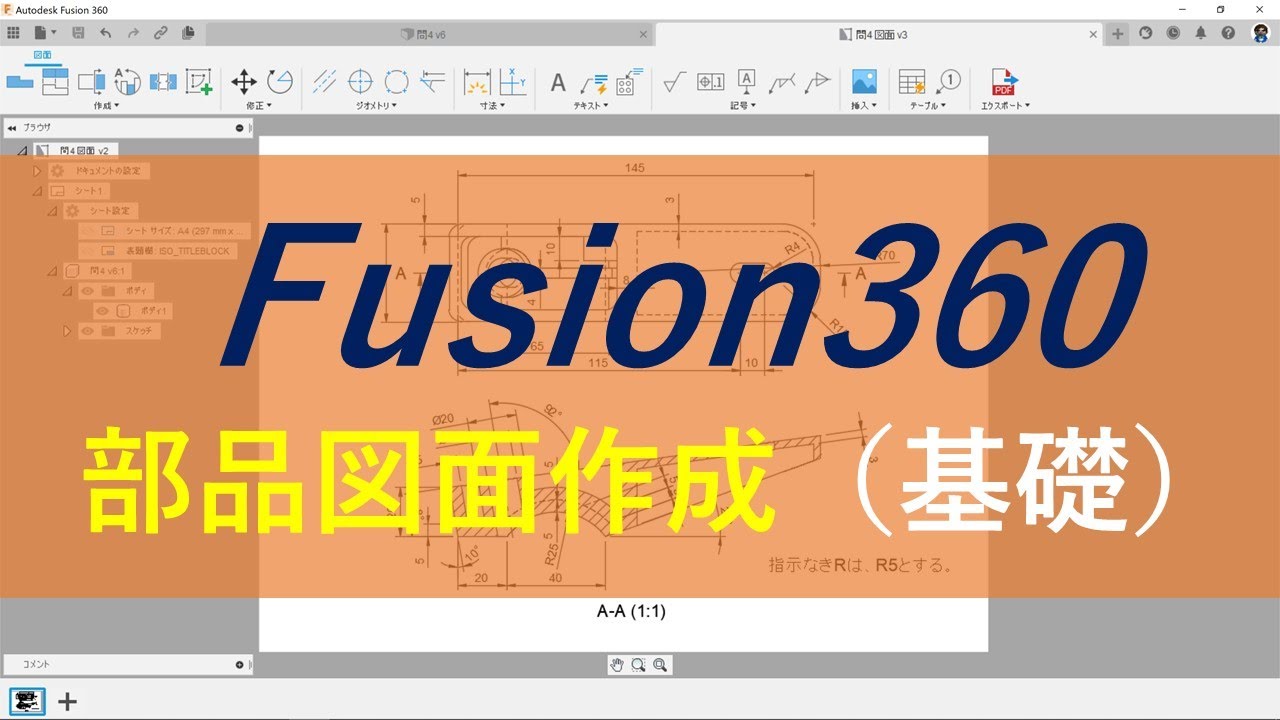The width and height of the screenshot is (1280, 720).
Task: Open the job status clock icon
Action: pyautogui.click(x=1173, y=33)
